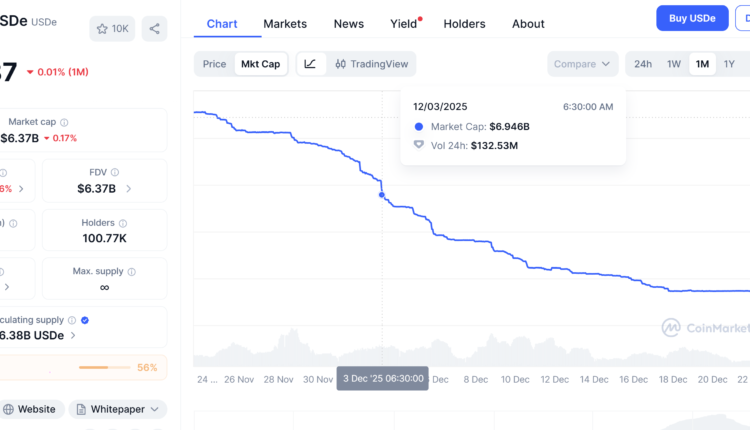
Task: Click the Max. supply info icon
Action: tap(132, 271)
